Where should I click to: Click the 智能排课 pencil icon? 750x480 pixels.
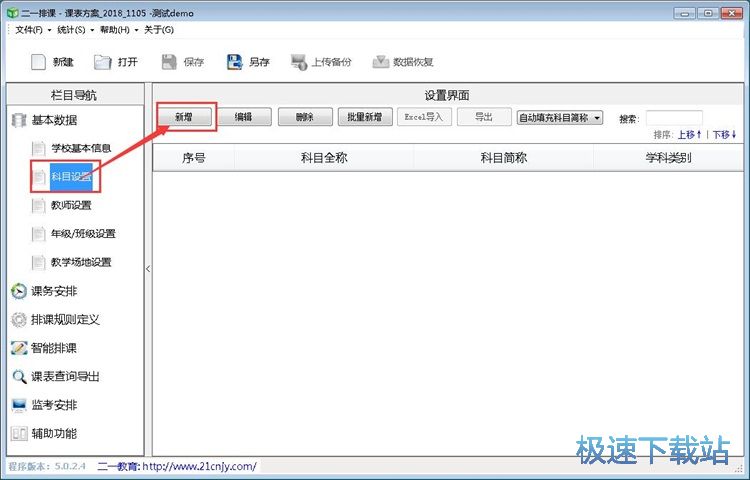[19, 348]
